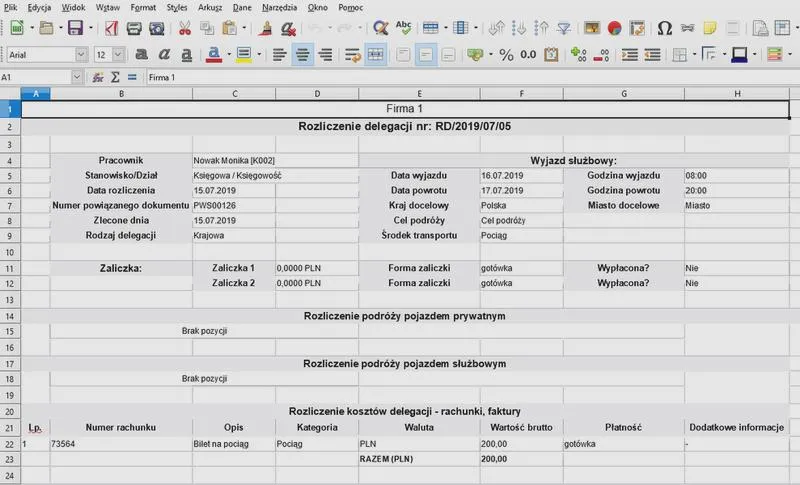Click the Insert Chart icon
The width and height of the screenshot is (800, 485).
pyautogui.click(x=614, y=28)
